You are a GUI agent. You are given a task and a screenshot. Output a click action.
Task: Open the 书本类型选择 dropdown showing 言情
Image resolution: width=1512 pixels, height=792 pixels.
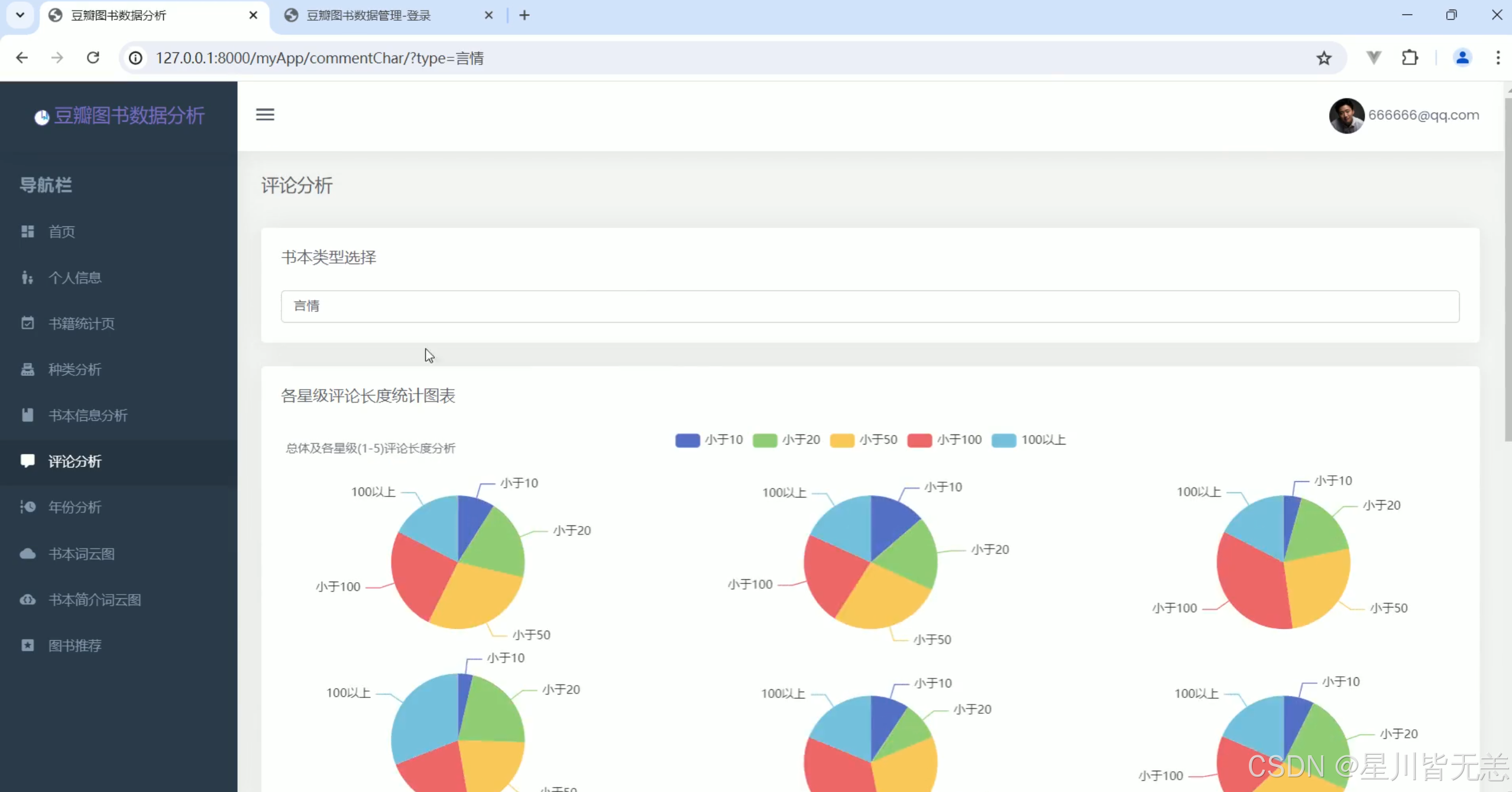point(869,306)
